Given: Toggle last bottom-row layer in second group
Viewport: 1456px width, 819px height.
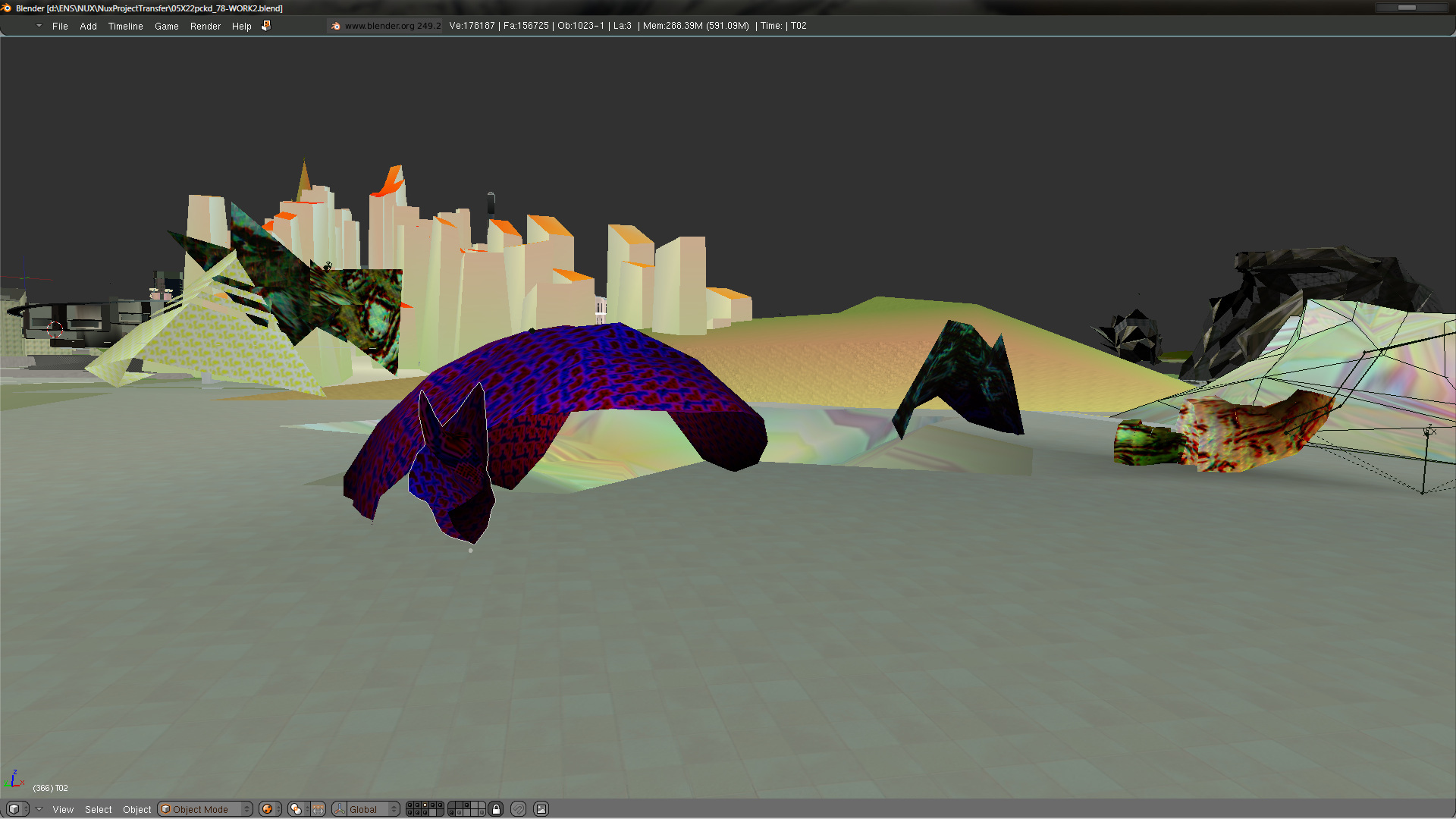Looking at the screenshot, I should pyautogui.click(x=482, y=813).
